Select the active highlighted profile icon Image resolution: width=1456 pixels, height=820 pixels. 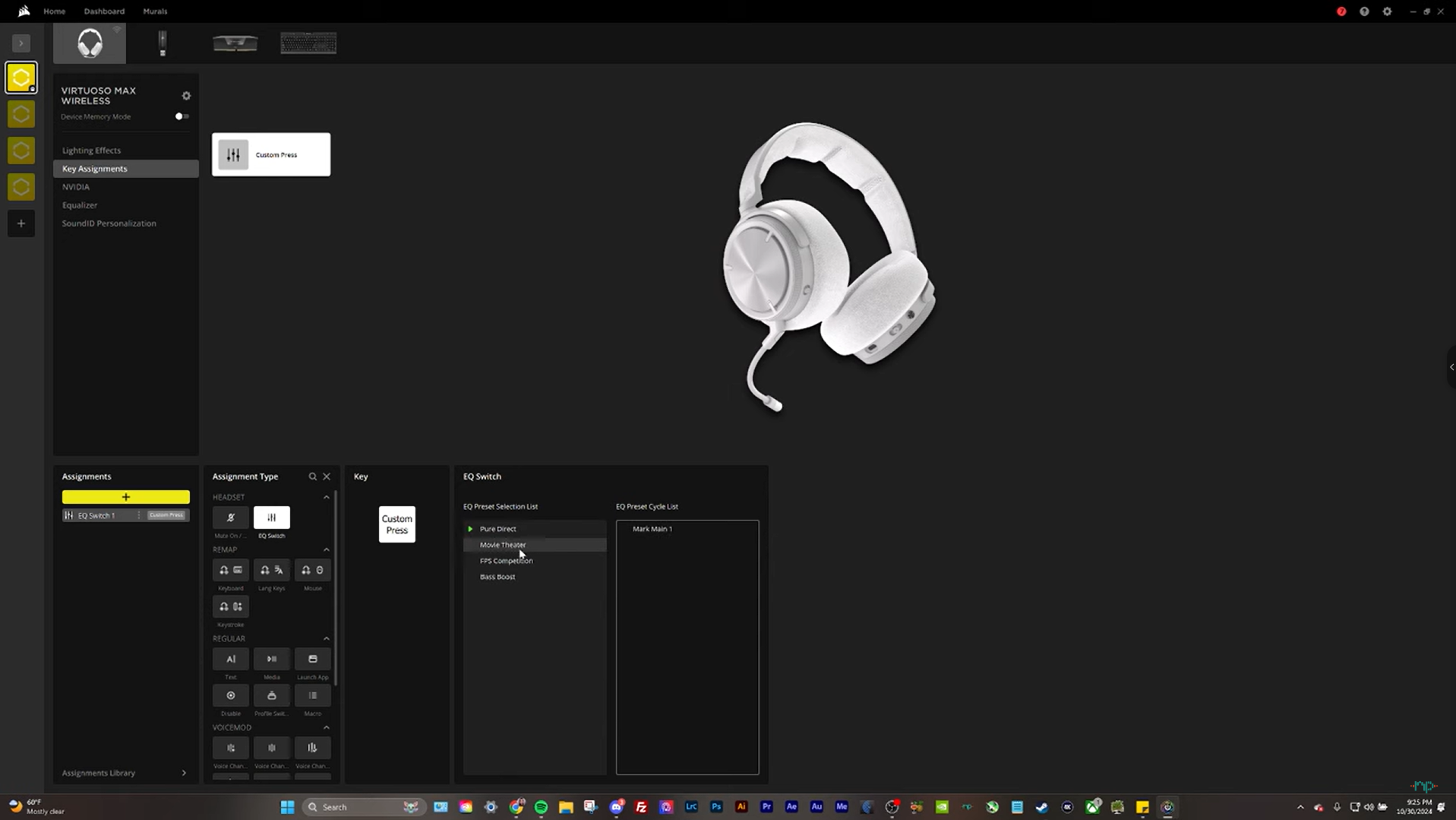pos(21,78)
